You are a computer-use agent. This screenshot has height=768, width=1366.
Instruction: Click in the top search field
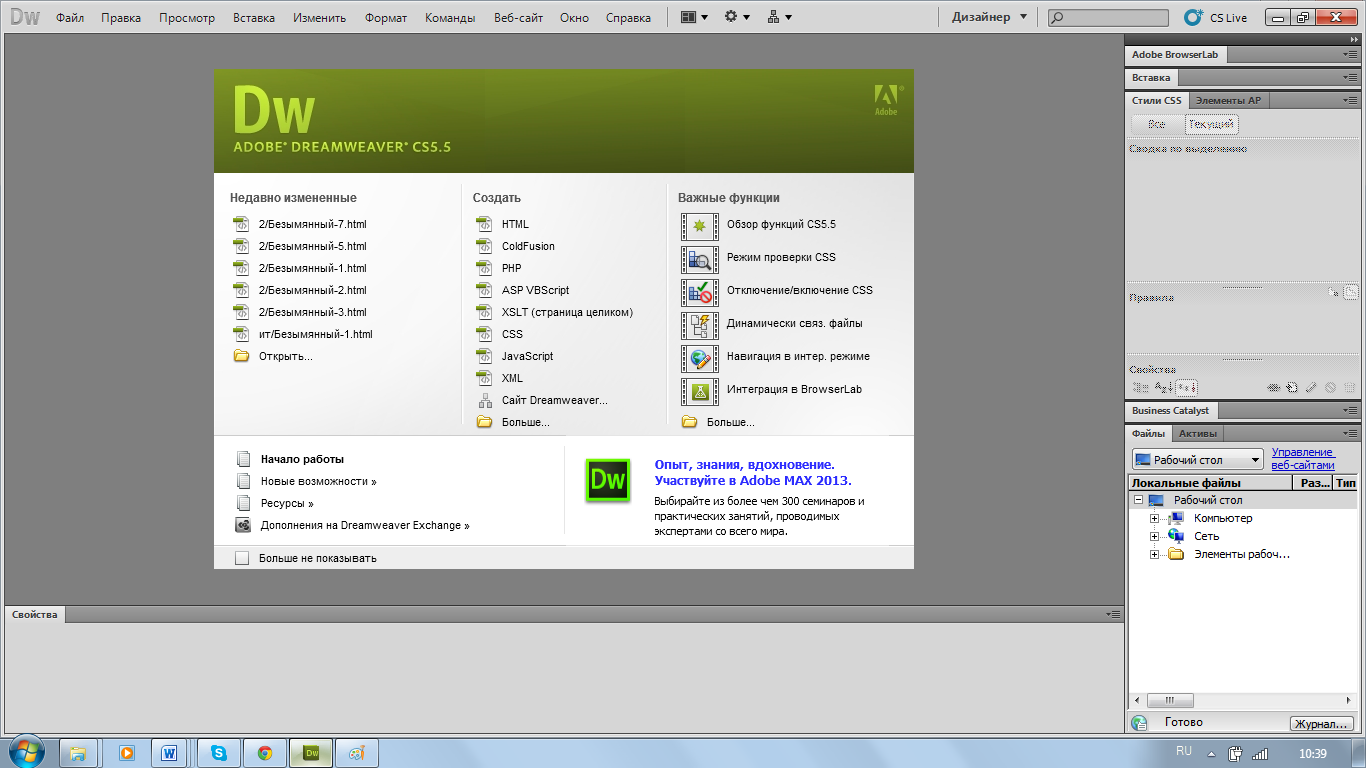pos(1108,18)
